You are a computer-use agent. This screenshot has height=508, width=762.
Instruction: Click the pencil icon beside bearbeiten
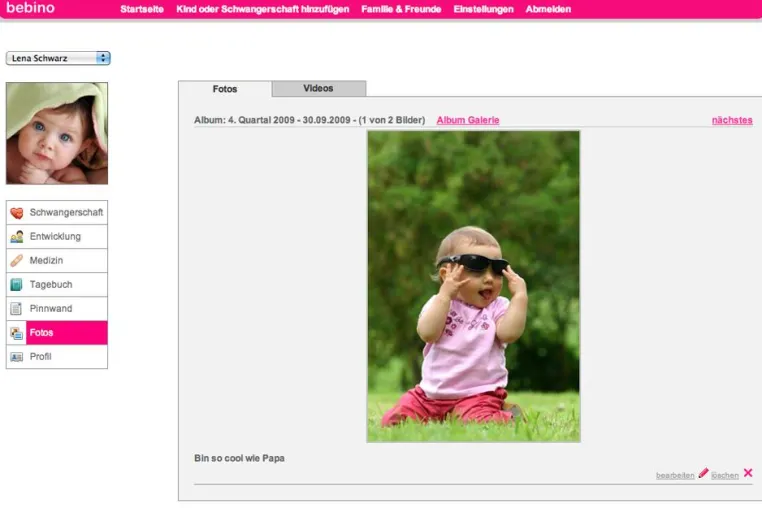[x=703, y=473]
